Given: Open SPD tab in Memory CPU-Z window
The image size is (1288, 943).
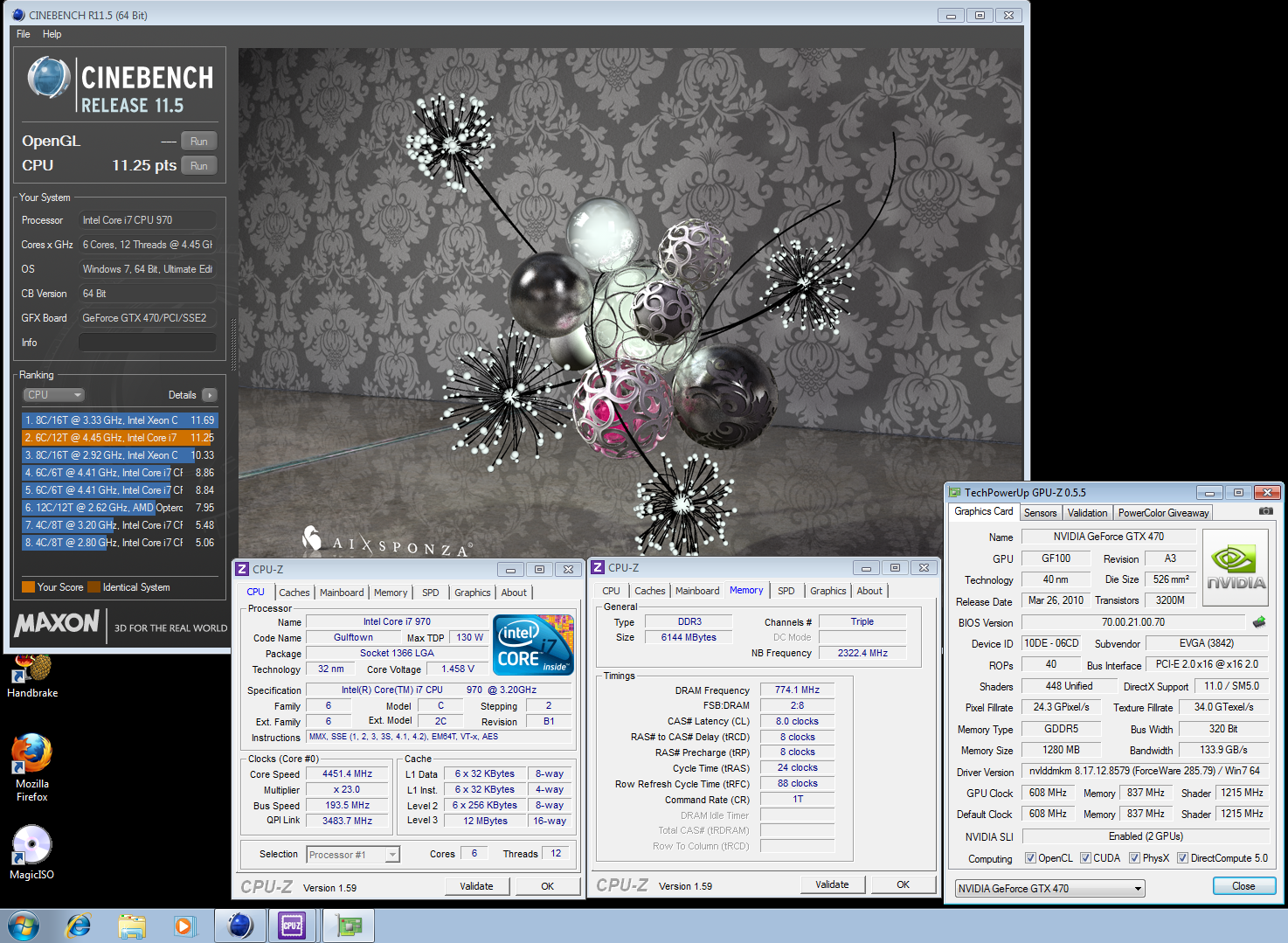Looking at the screenshot, I should [786, 591].
